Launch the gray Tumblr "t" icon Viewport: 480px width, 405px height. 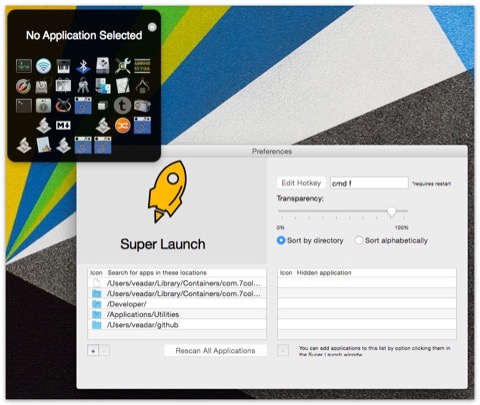pos(122,106)
